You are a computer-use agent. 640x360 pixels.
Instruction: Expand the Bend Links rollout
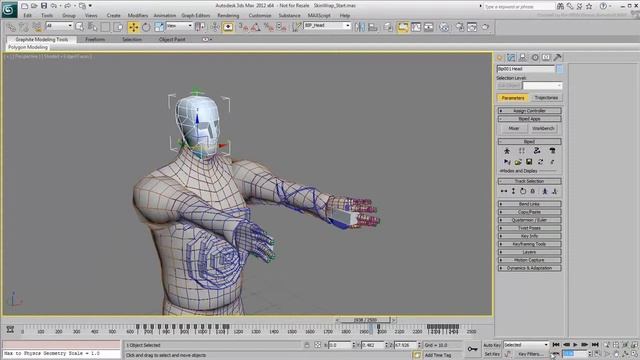click(529, 204)
